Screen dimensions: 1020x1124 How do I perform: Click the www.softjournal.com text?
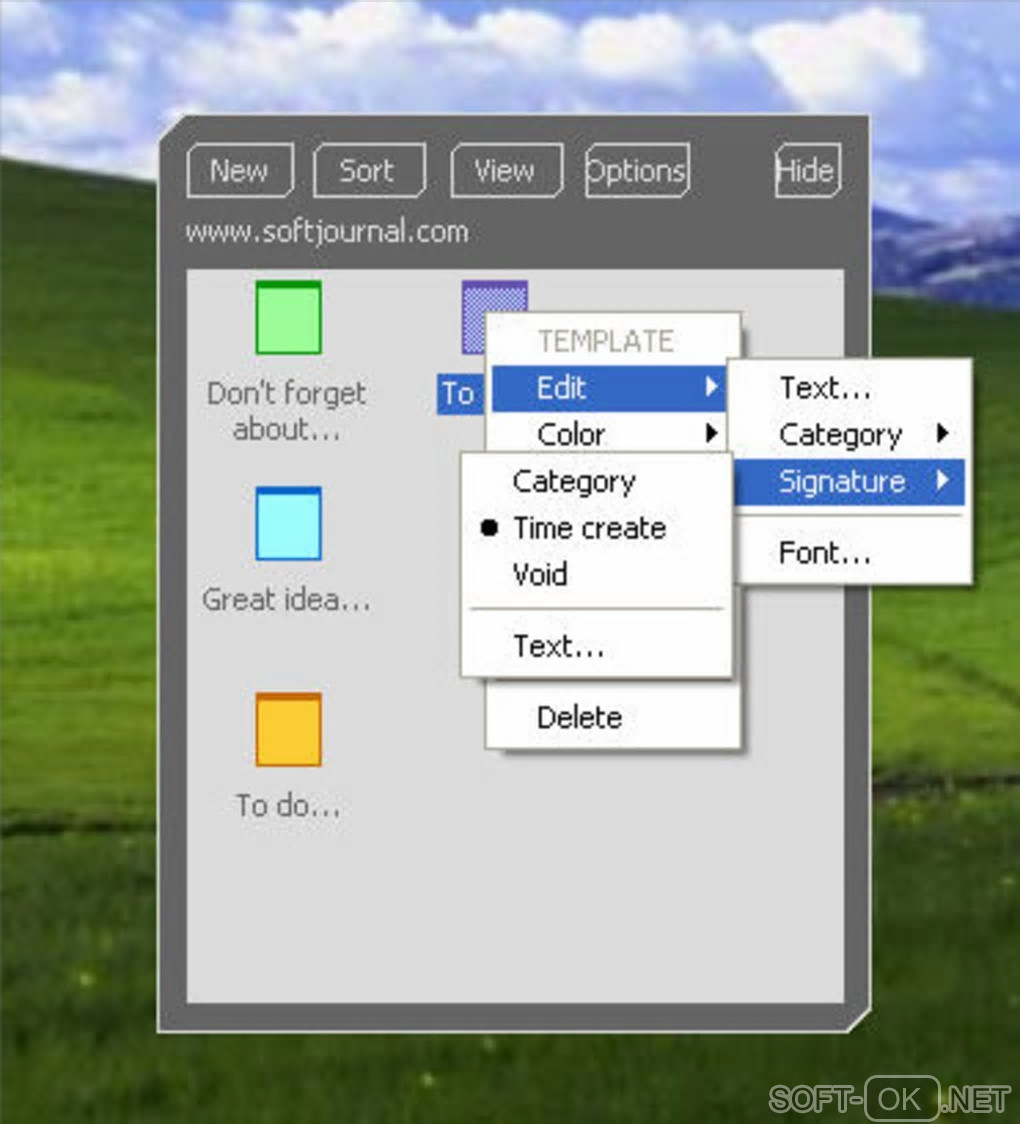point(327,232)
